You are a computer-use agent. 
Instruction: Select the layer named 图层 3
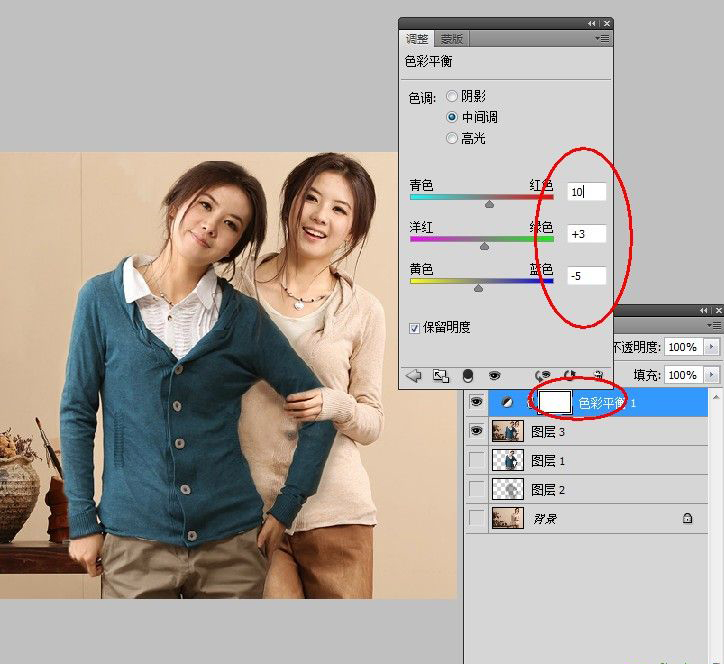tap(548, 432)
